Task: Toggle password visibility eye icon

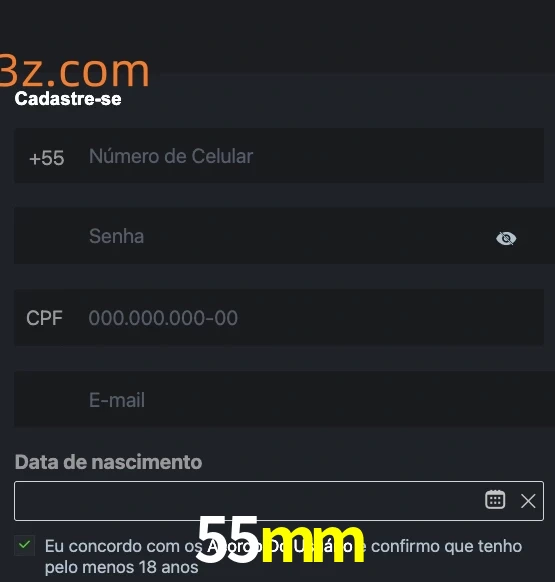Action: point(506,238)
